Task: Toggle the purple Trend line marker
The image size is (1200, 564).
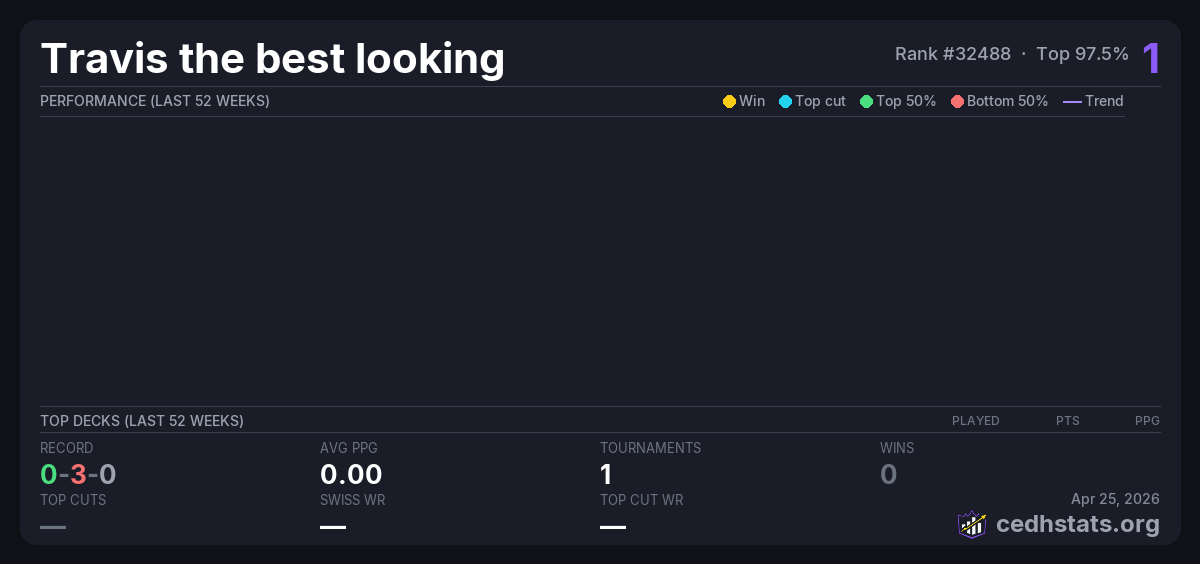Action: [x=1071, y=101]
